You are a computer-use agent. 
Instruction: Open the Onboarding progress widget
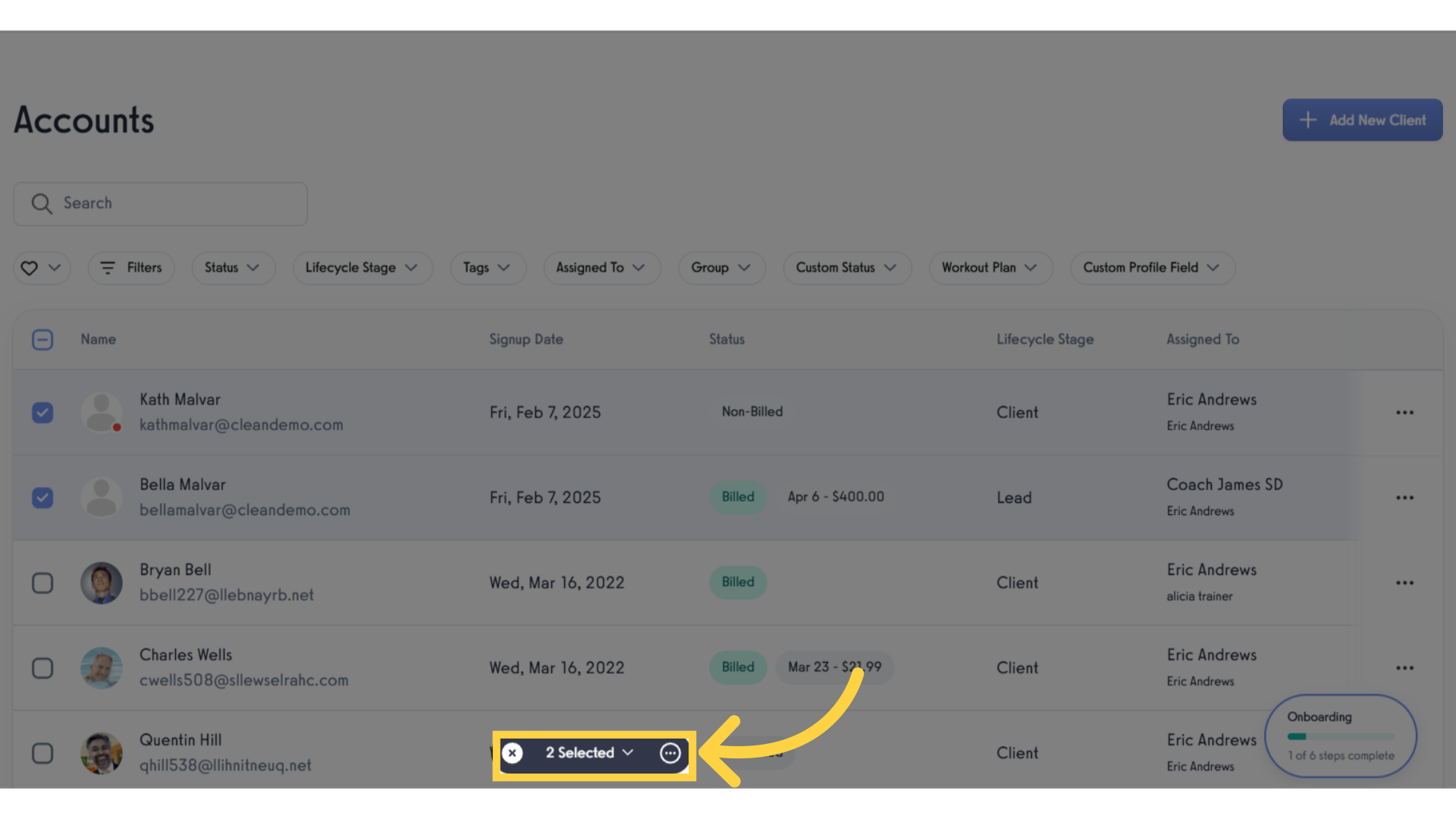point(1341,736)
